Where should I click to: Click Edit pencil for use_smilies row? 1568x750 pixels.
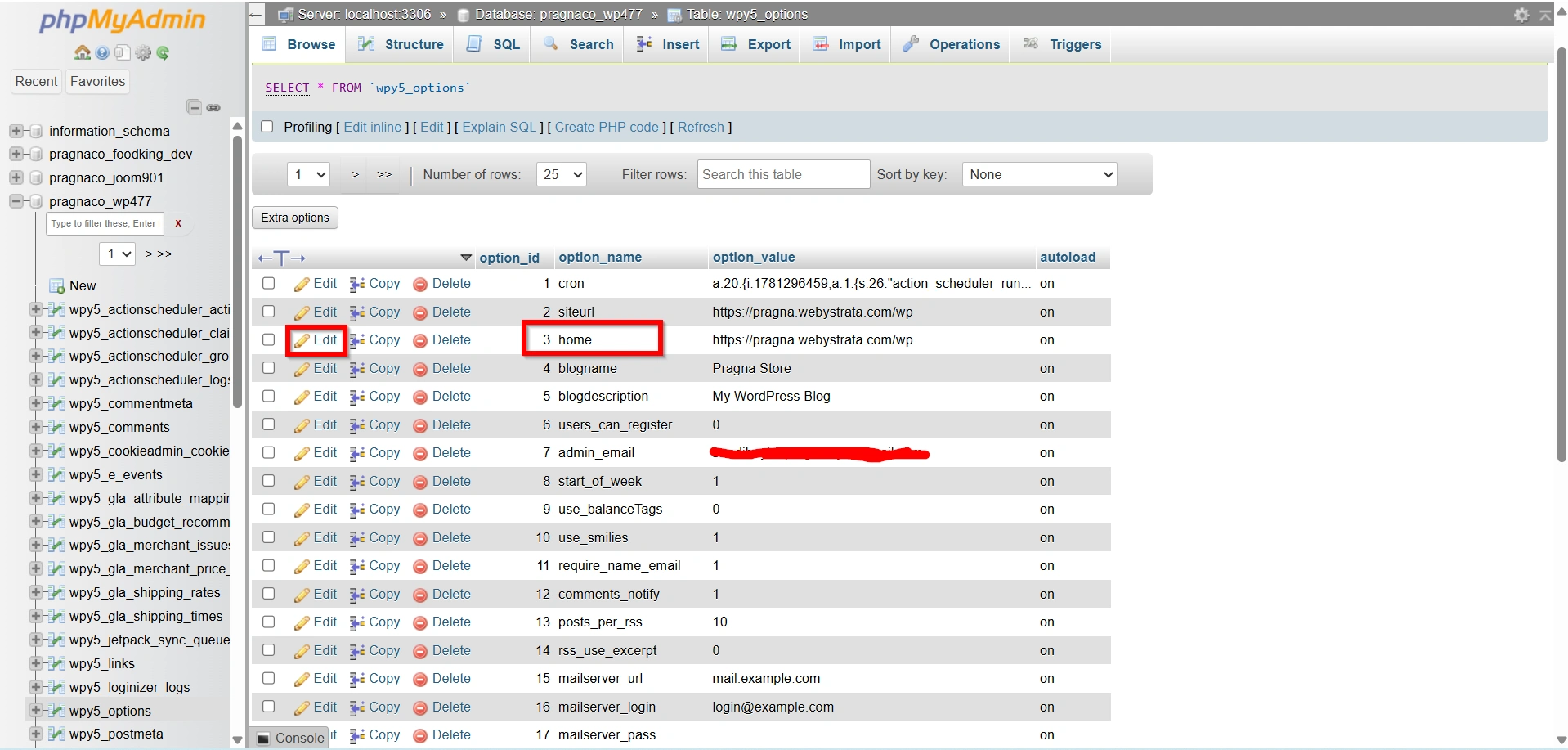pyautogui.click(x=302, y=538)
